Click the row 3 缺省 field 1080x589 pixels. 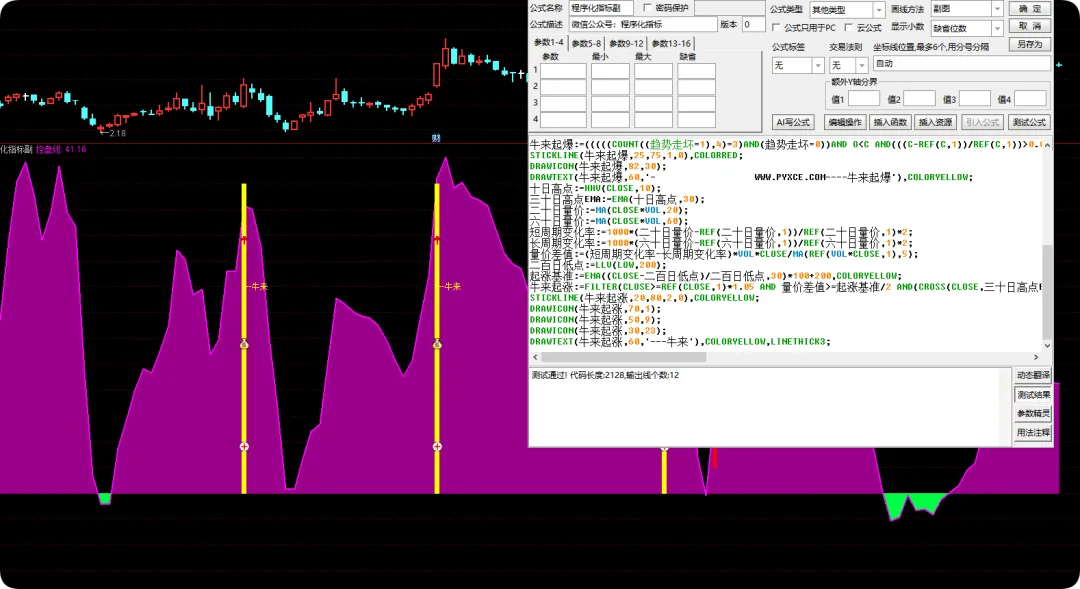[x=696, y=104]
